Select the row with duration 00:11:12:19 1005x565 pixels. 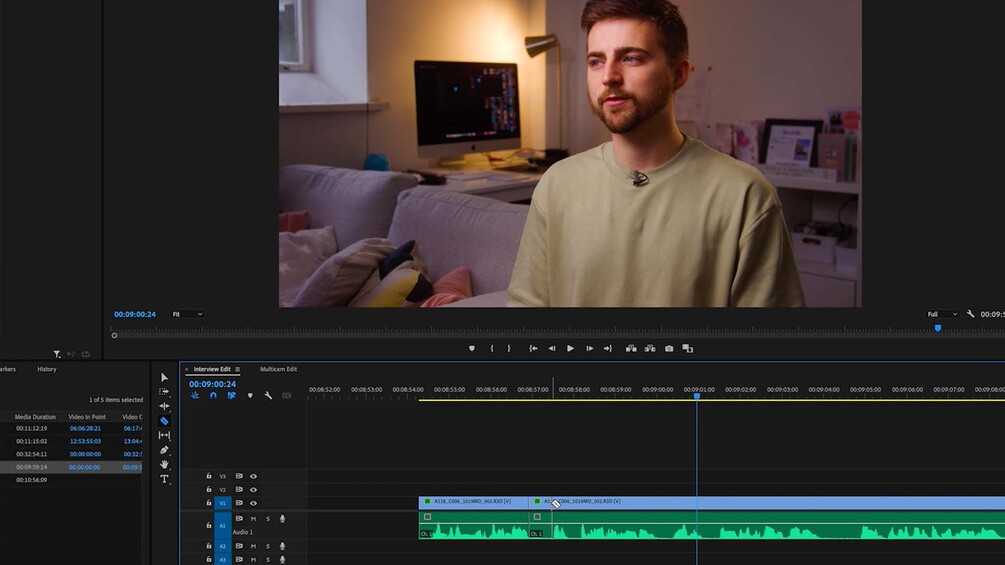71,429
